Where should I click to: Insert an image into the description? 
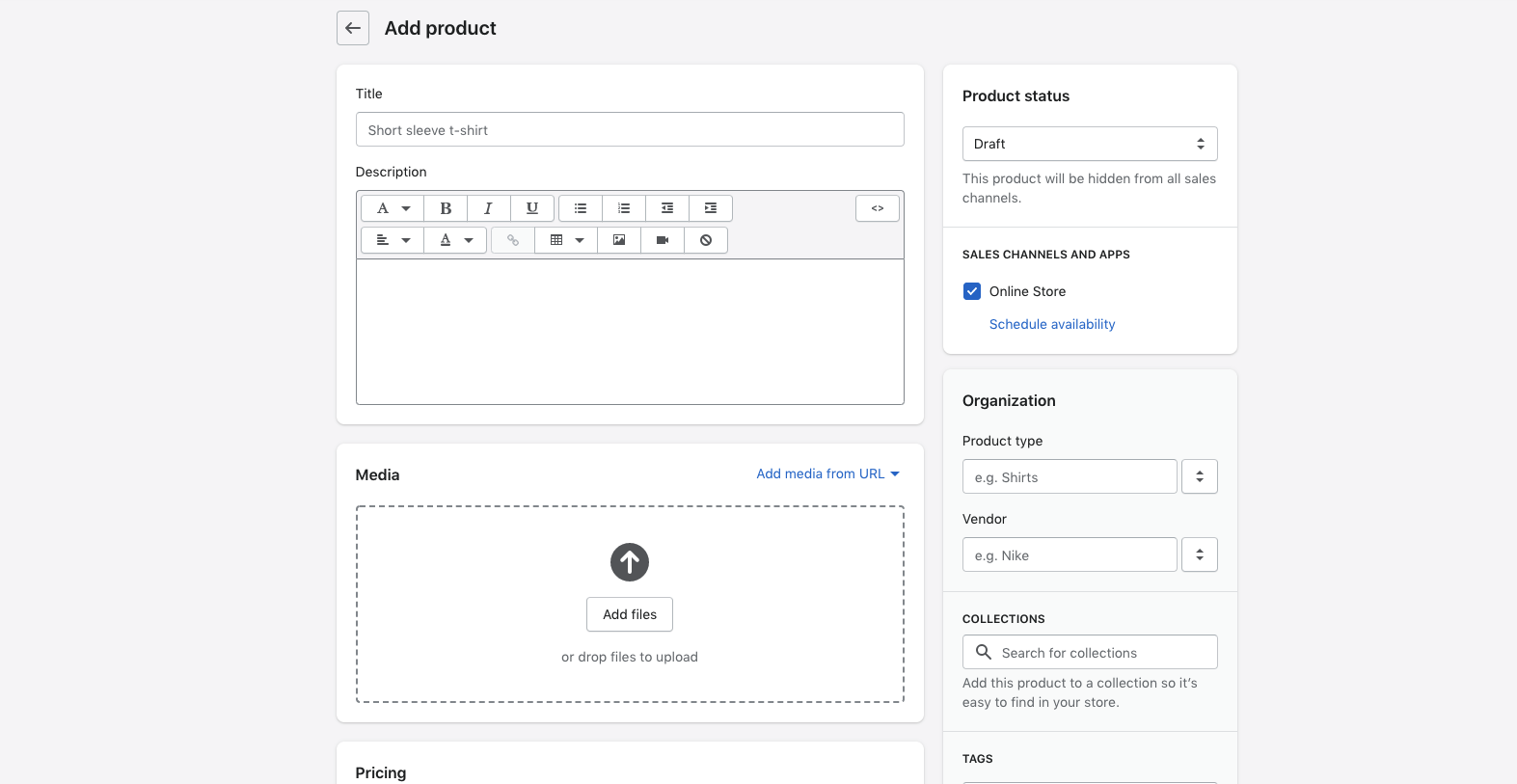click(619, 240)
